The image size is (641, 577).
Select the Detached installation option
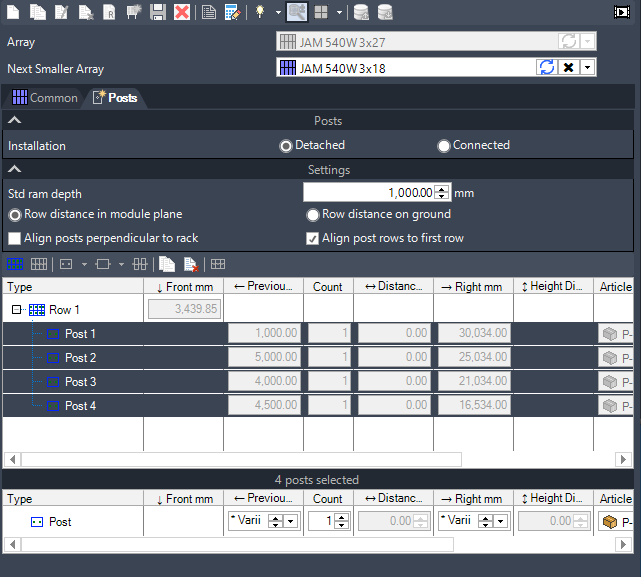point(312,145)
